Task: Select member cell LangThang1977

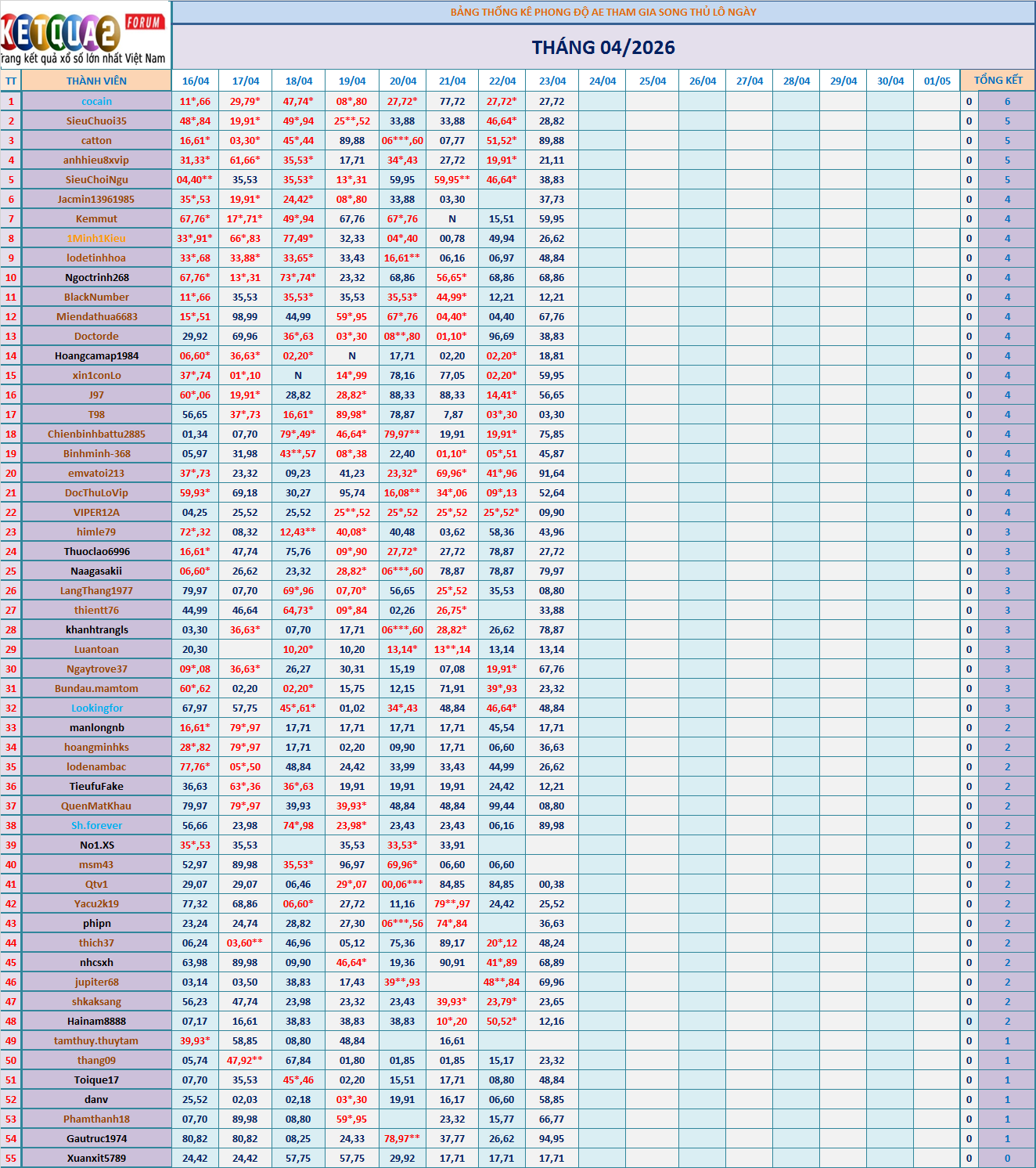Action: click(x=96, y=590)
